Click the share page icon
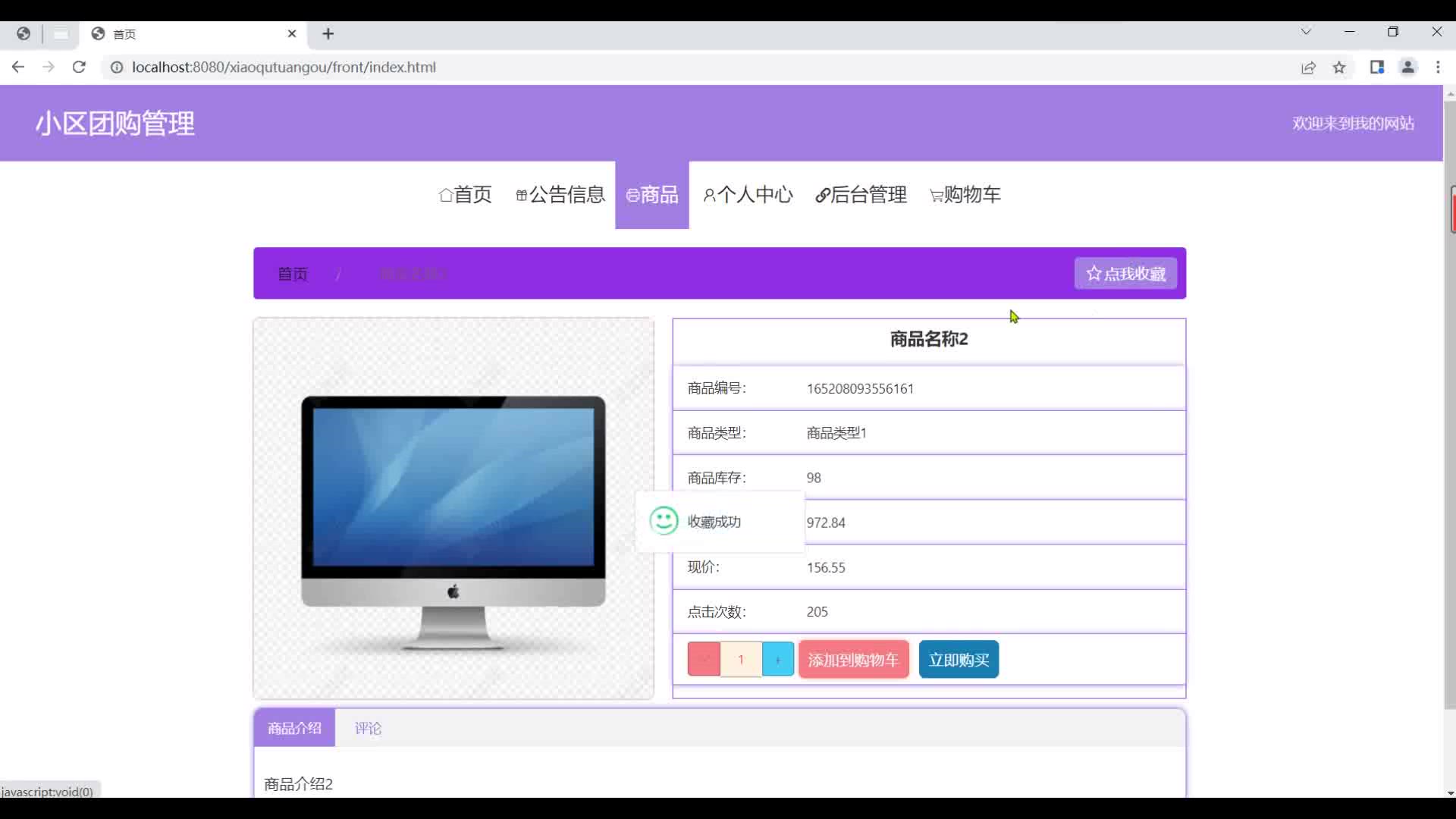1456x819 pixels. click(1308, 67)
